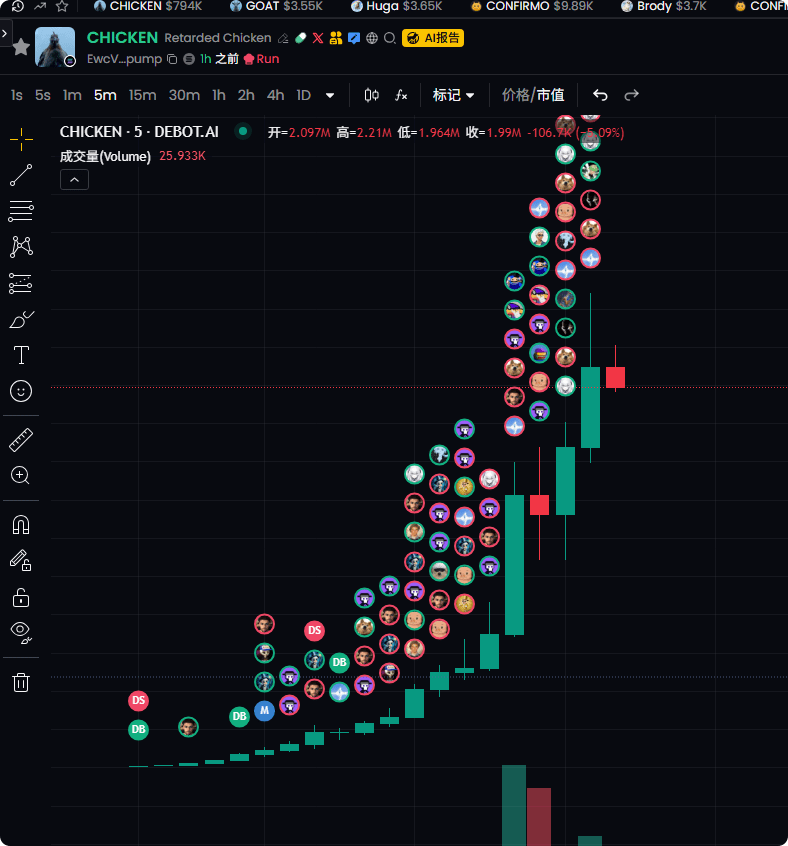Remove drawings with the trash icon

pos(21,682)
